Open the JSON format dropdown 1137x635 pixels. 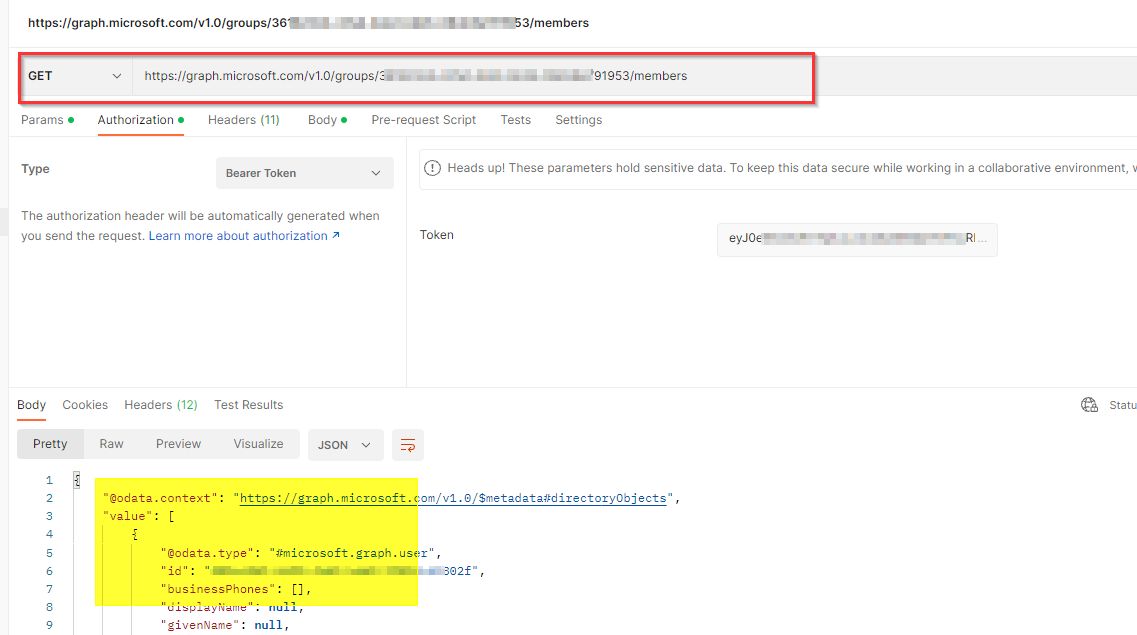pyautogui.click(x=344, y=445)
